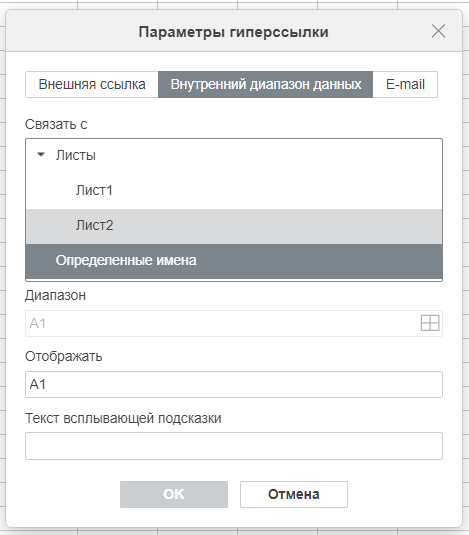
Task: Click into the Диапазон range field
Action: pos(222,323)
